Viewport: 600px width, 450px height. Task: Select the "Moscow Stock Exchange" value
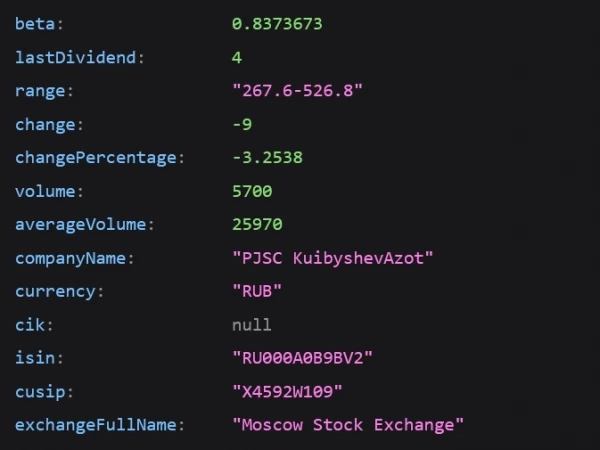[348, 426]
